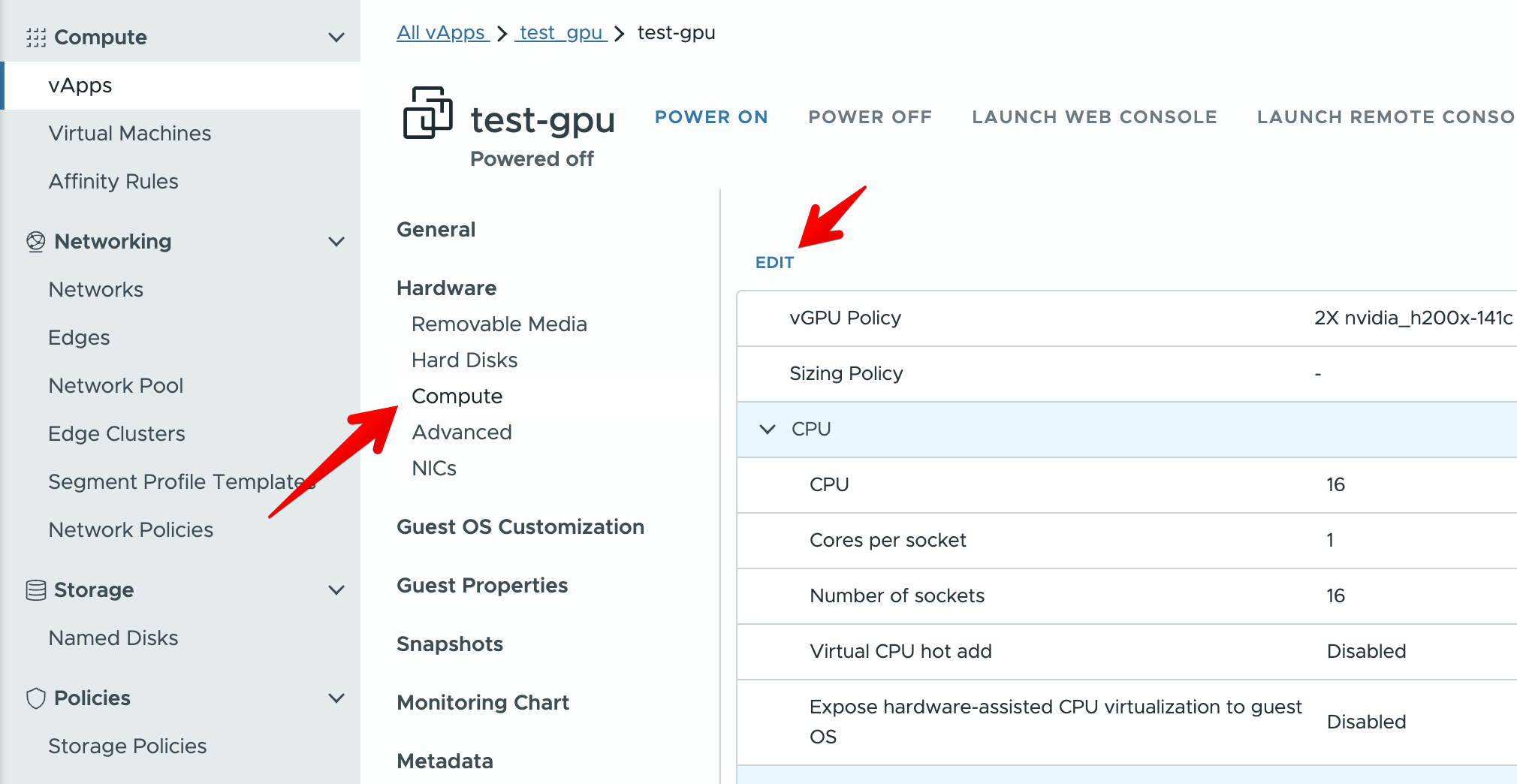Collapse the CPU section in the table
Image resolution: width=1517 pixels, height=784 pixels.
pos(768,430)
